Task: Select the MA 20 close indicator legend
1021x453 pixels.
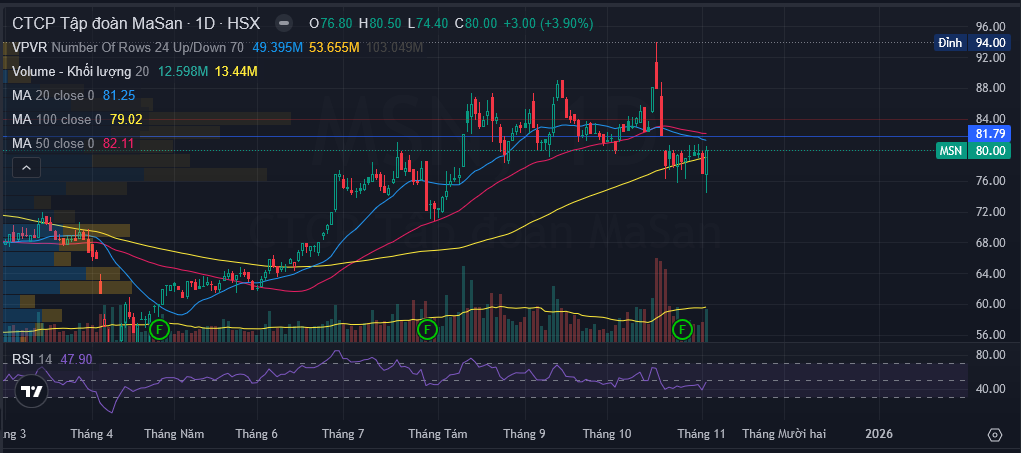Action: (45, 95)
